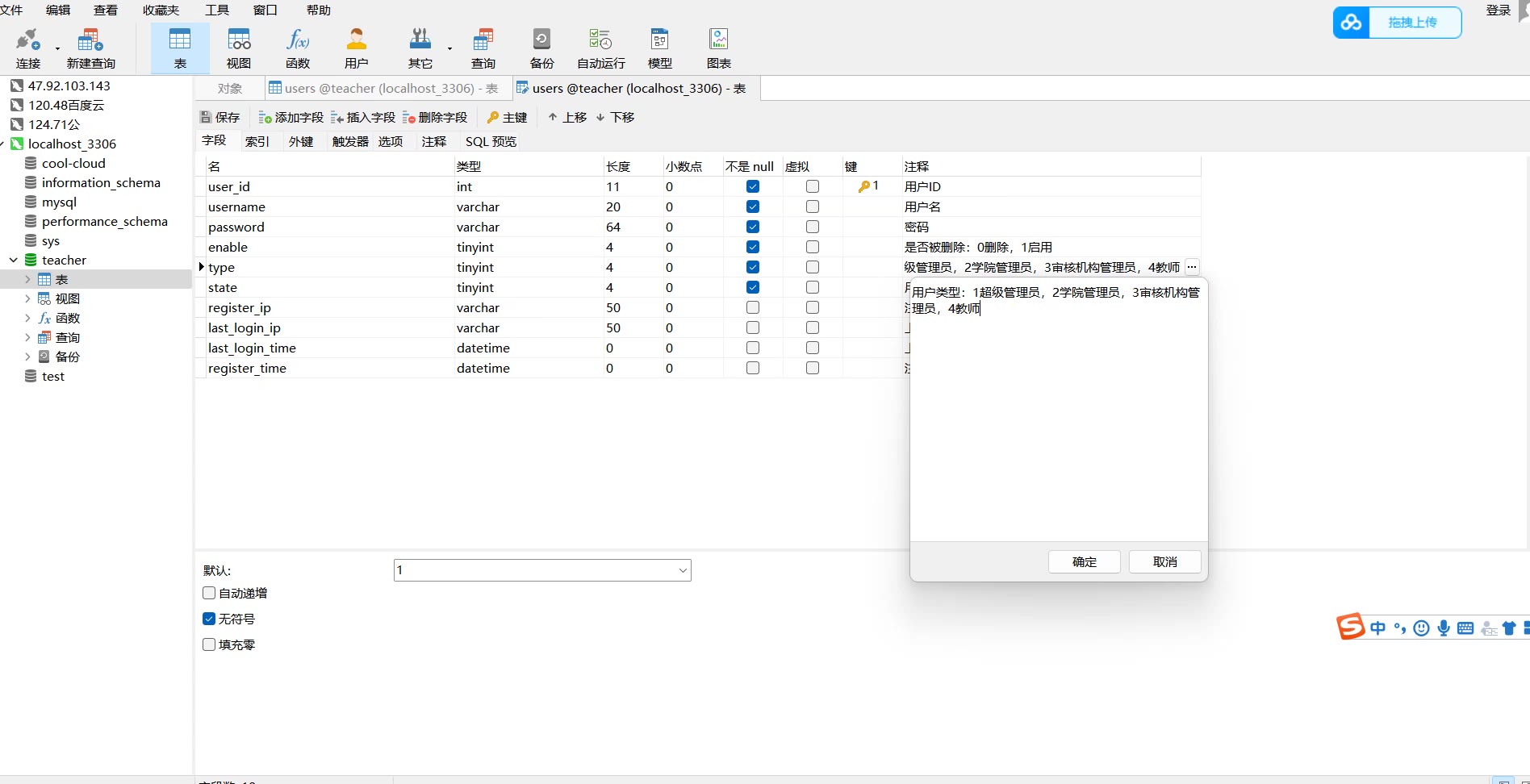
Task: Open the 默认 default value dropdown
Action: click(683, 571)
